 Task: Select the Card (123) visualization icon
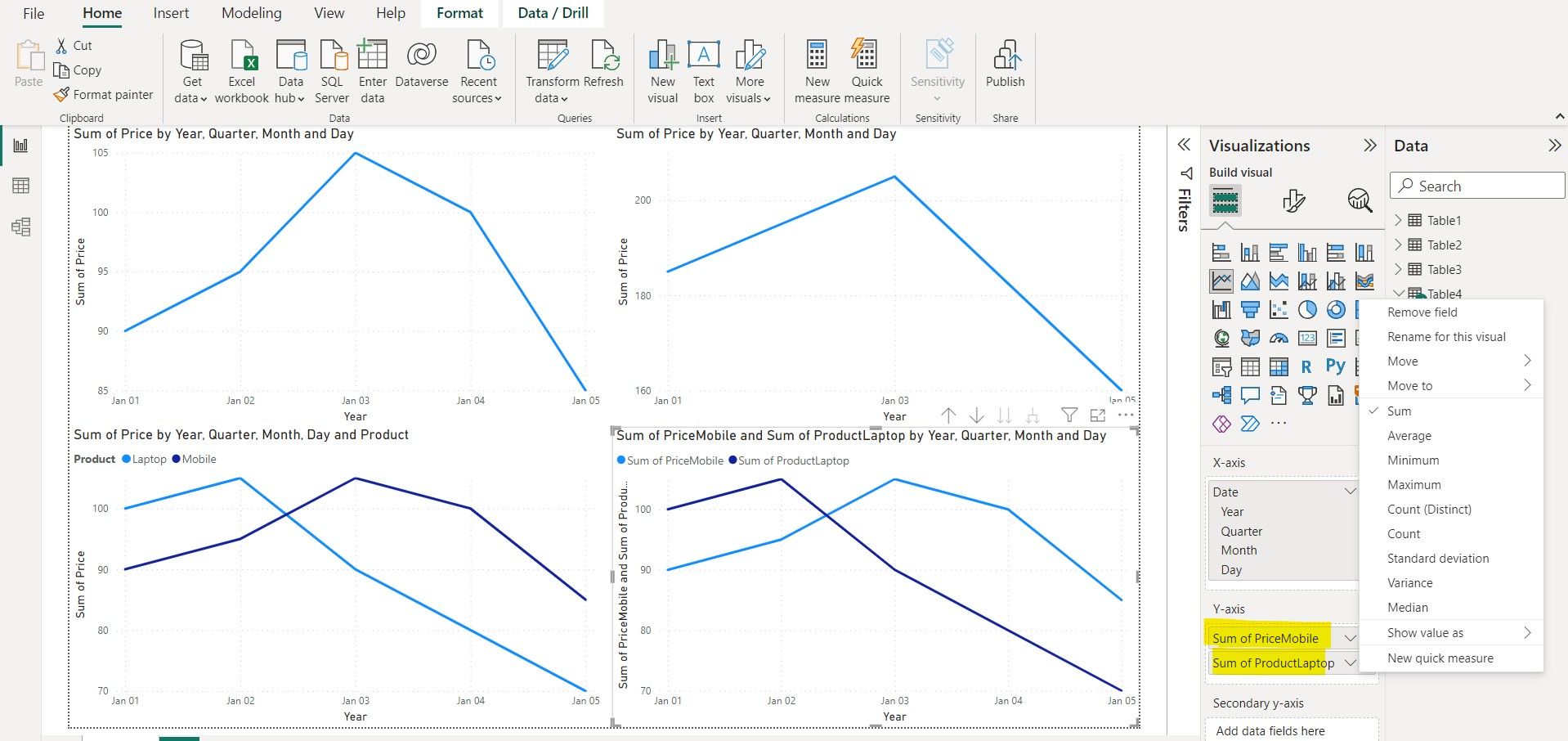[x=1307, y=338]
